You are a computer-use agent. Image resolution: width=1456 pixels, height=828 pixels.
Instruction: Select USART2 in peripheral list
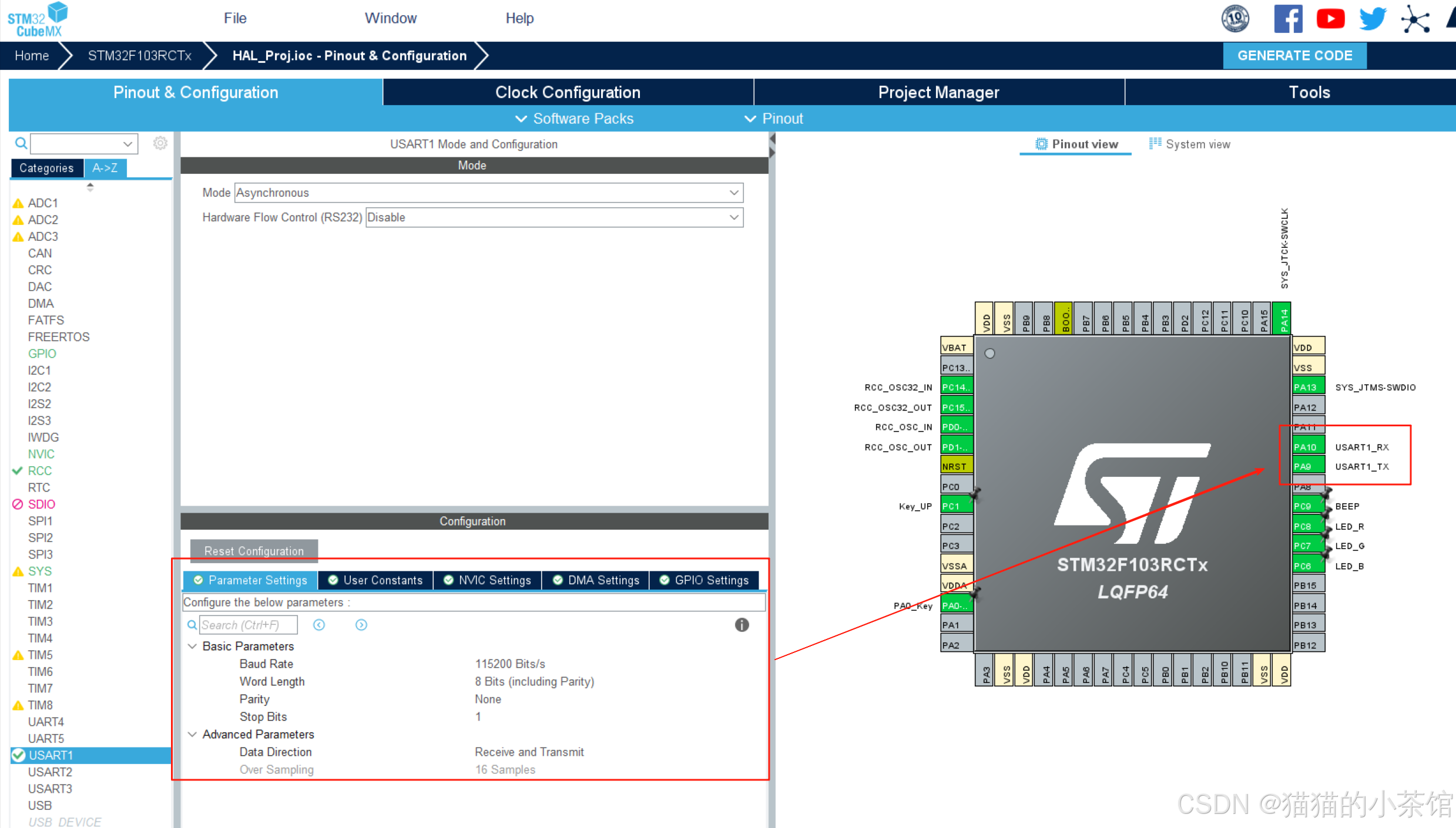point(50,772)
